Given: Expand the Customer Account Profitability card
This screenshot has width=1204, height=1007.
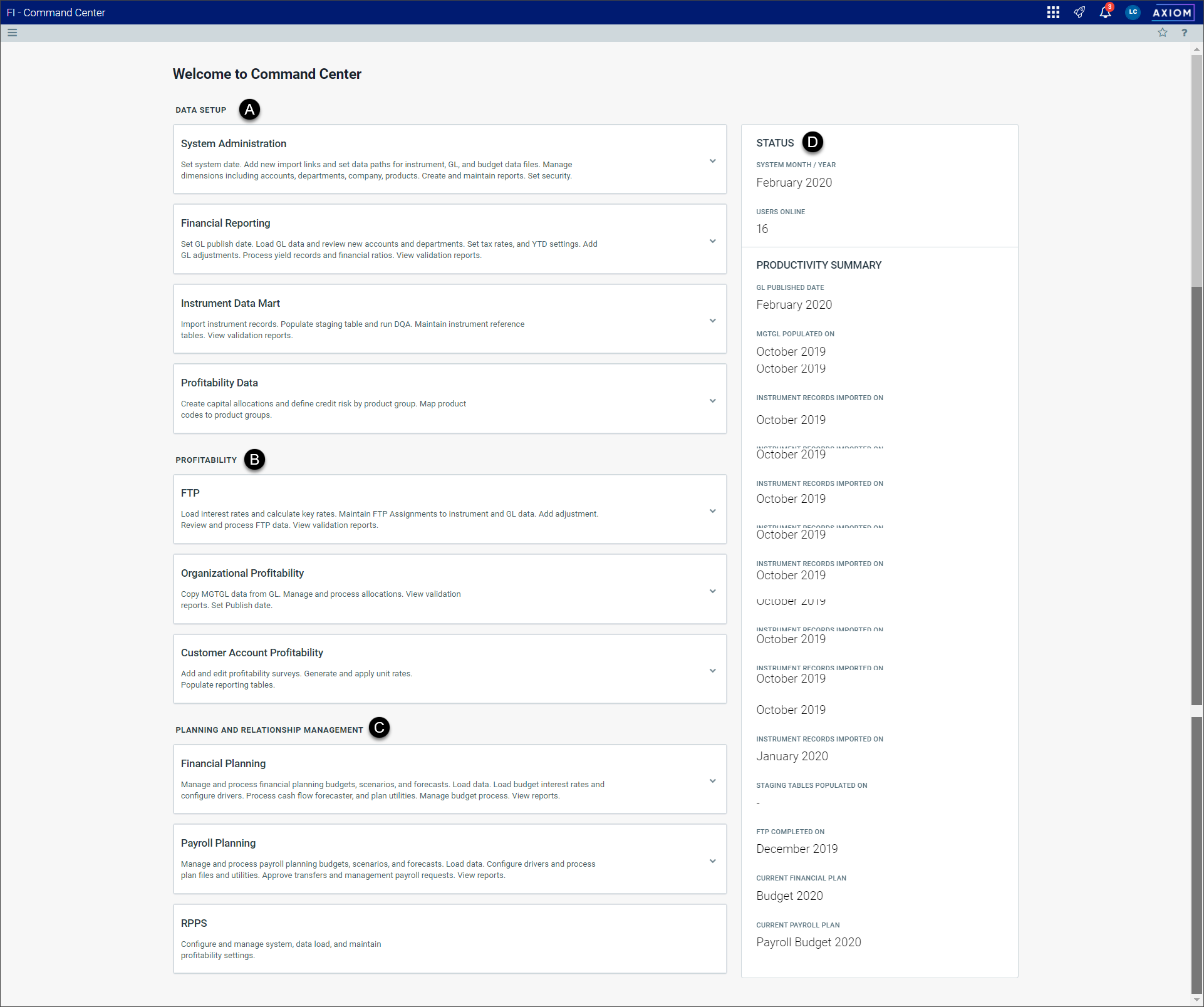Looking at the screenshot, I should (x=712, y=671).
